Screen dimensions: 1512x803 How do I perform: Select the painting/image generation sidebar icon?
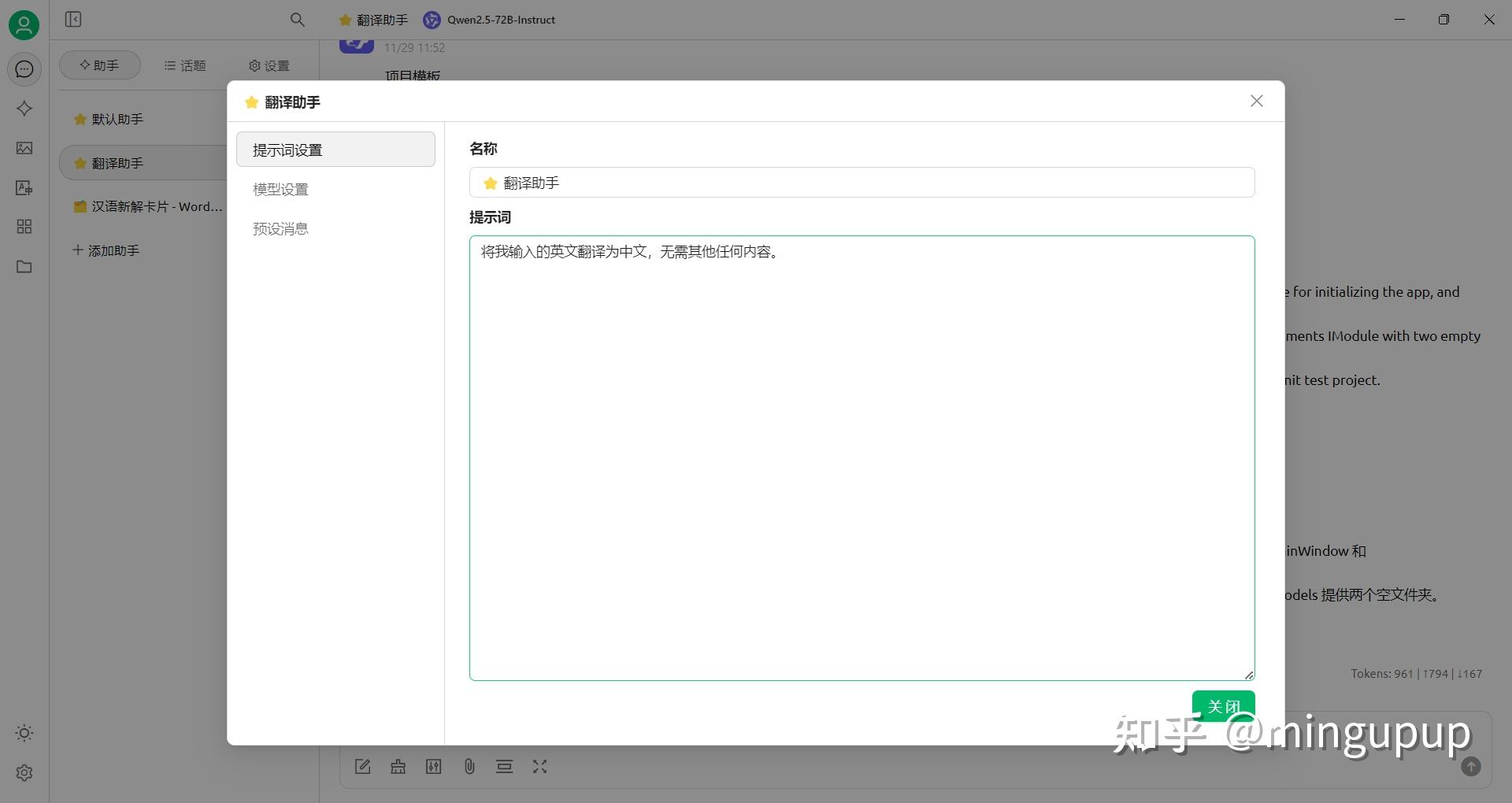(24, 148)
